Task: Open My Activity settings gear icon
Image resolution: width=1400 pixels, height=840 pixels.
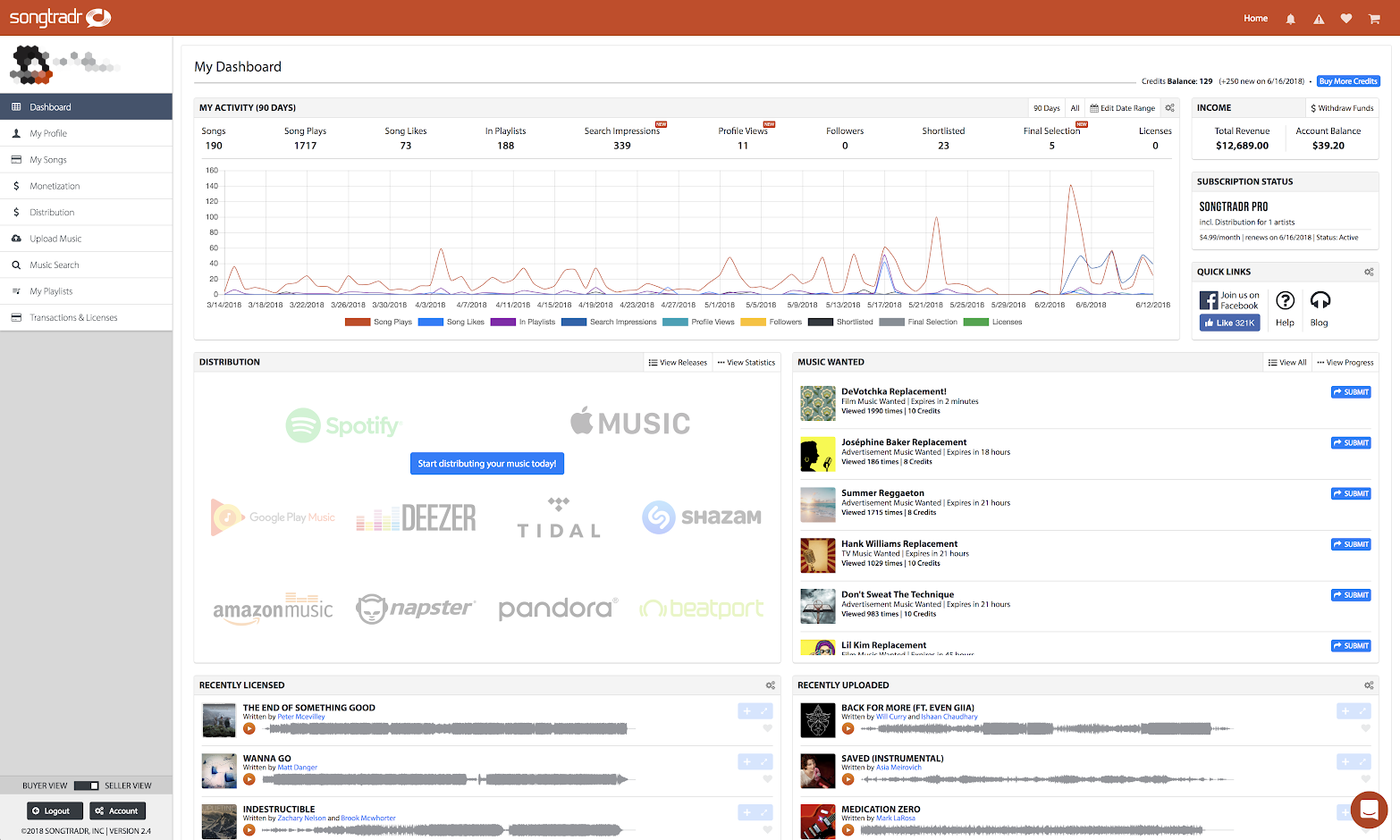Action: [x=1169, y=108]
